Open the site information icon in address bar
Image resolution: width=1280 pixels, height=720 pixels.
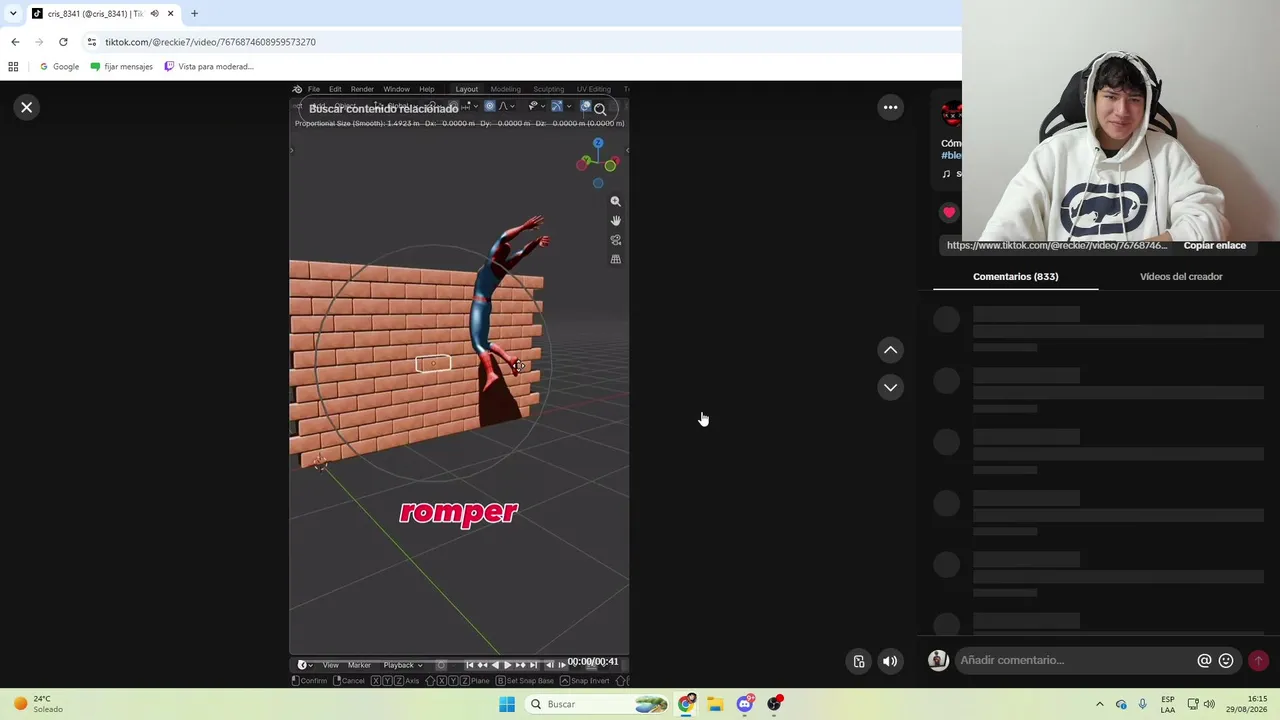pyautogui.click(x=92, y=42)
